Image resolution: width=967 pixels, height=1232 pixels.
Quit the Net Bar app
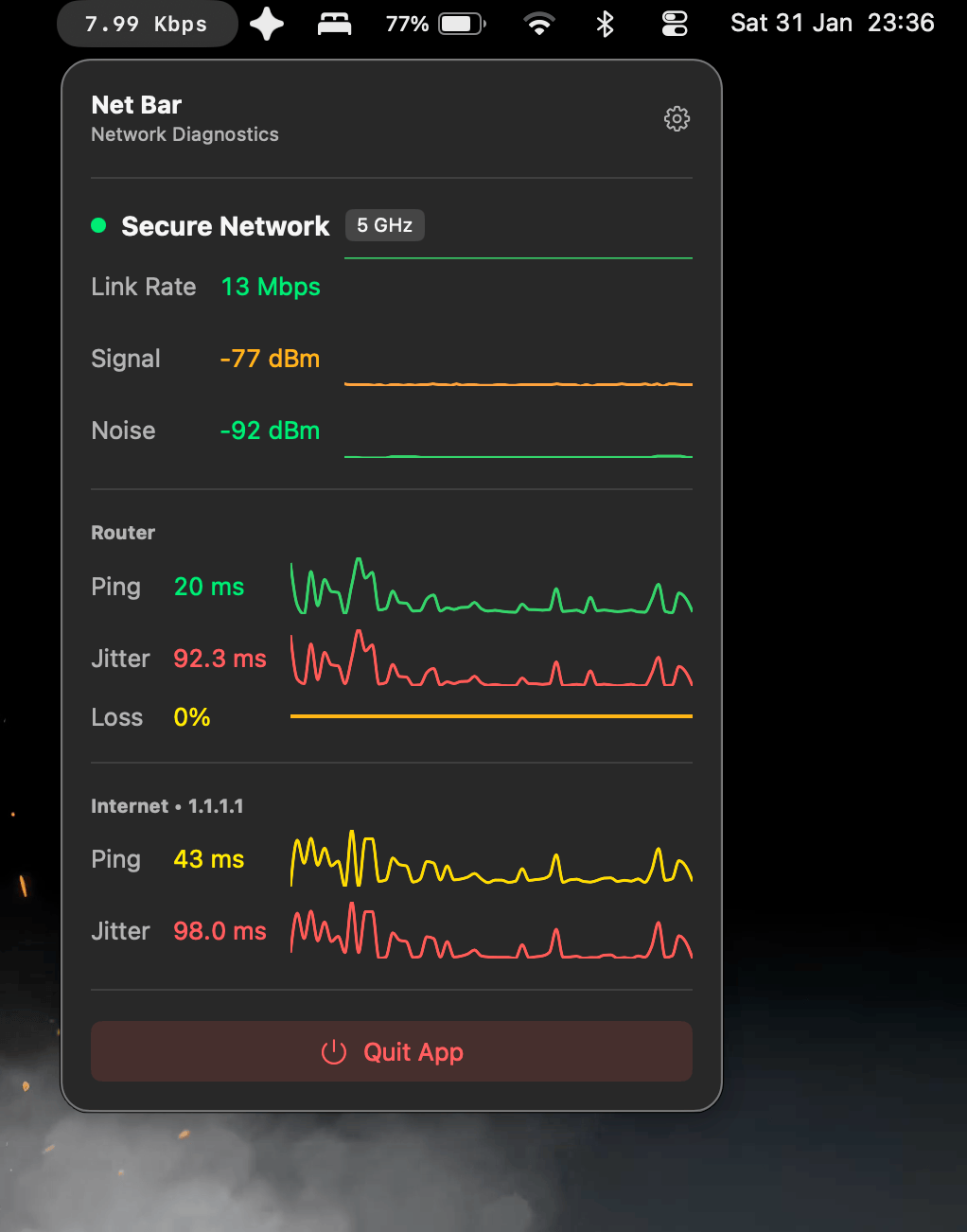(x=392, y=1051)
